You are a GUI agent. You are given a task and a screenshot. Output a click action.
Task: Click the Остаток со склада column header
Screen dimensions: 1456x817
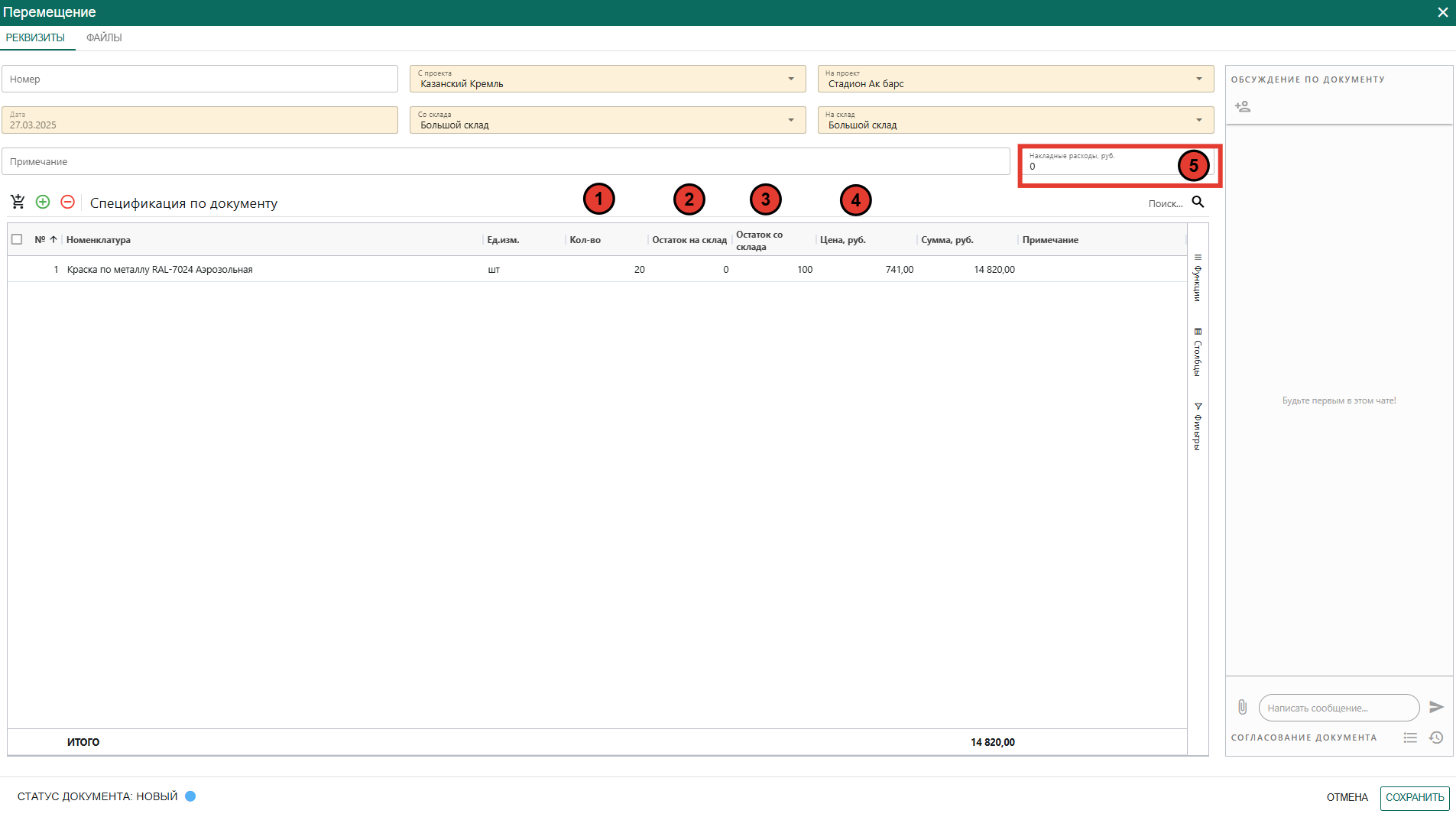click(759, 240)
